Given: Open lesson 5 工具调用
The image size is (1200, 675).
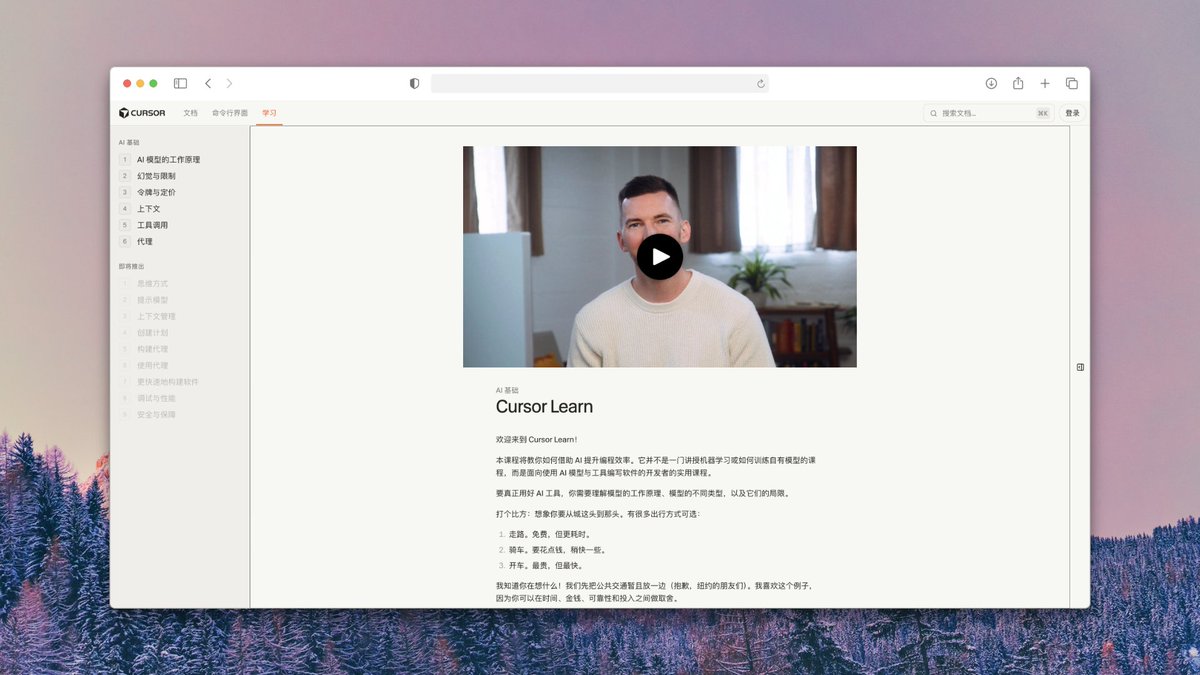Looking at the screenshot, I should tap(152, 225).
